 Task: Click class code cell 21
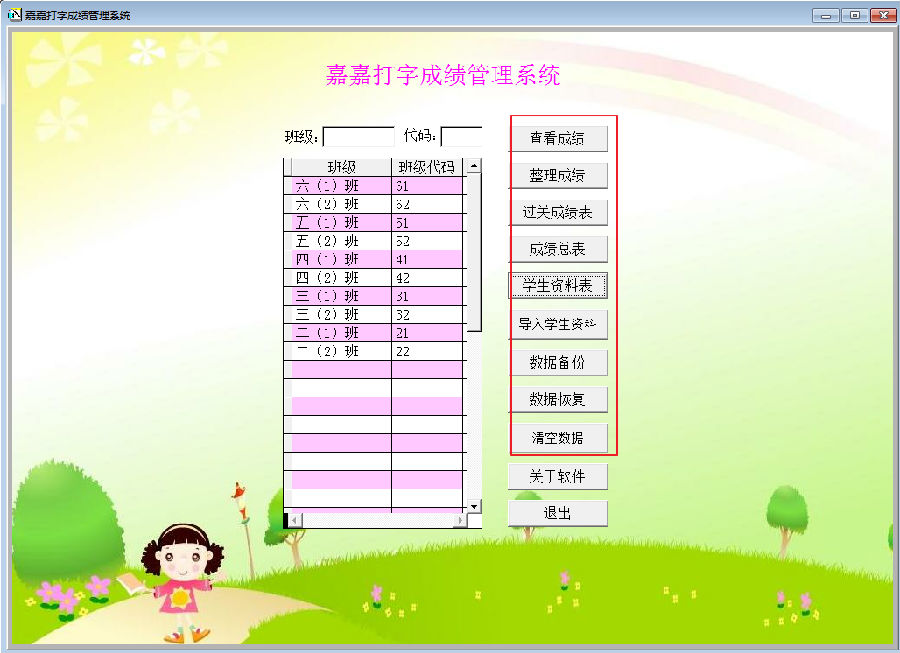click(x=427, y=333)
